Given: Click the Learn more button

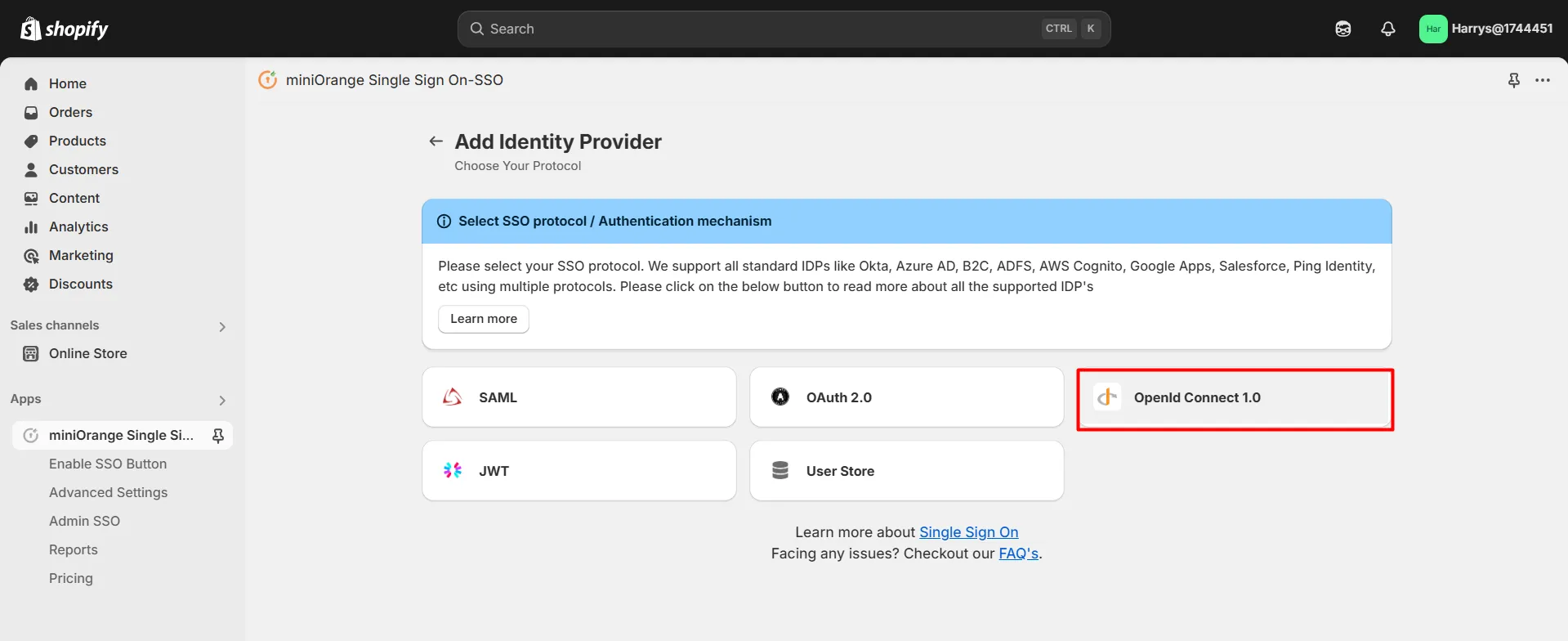Looking at the screenshot, I should tap(484, 319).
